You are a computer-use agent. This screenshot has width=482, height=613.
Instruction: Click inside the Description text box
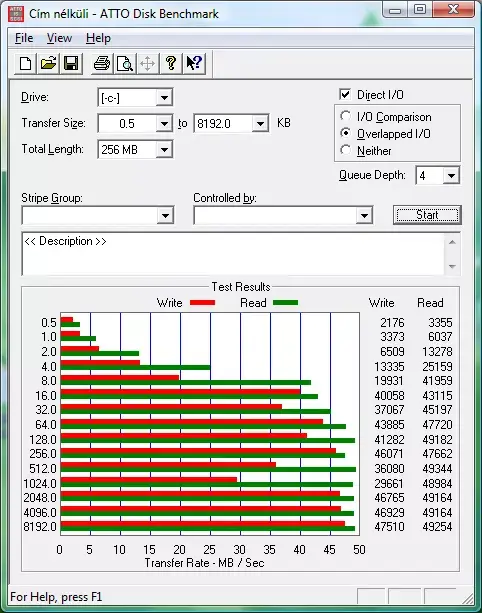(x=233, y=254)
